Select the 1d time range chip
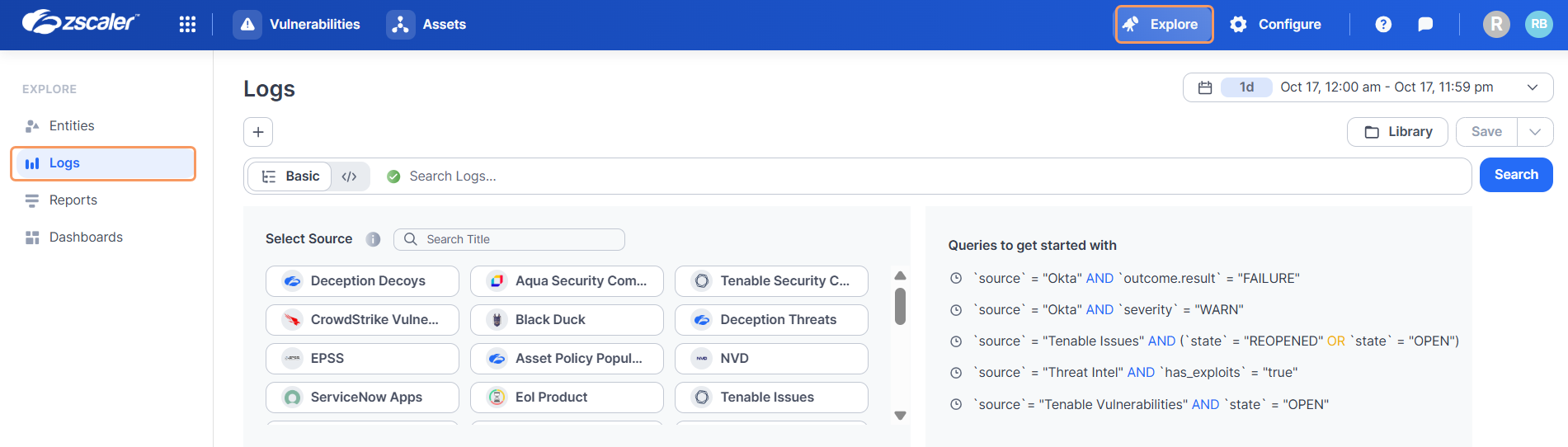Screen dimensions: 1568x447 tap(1246, 87)
